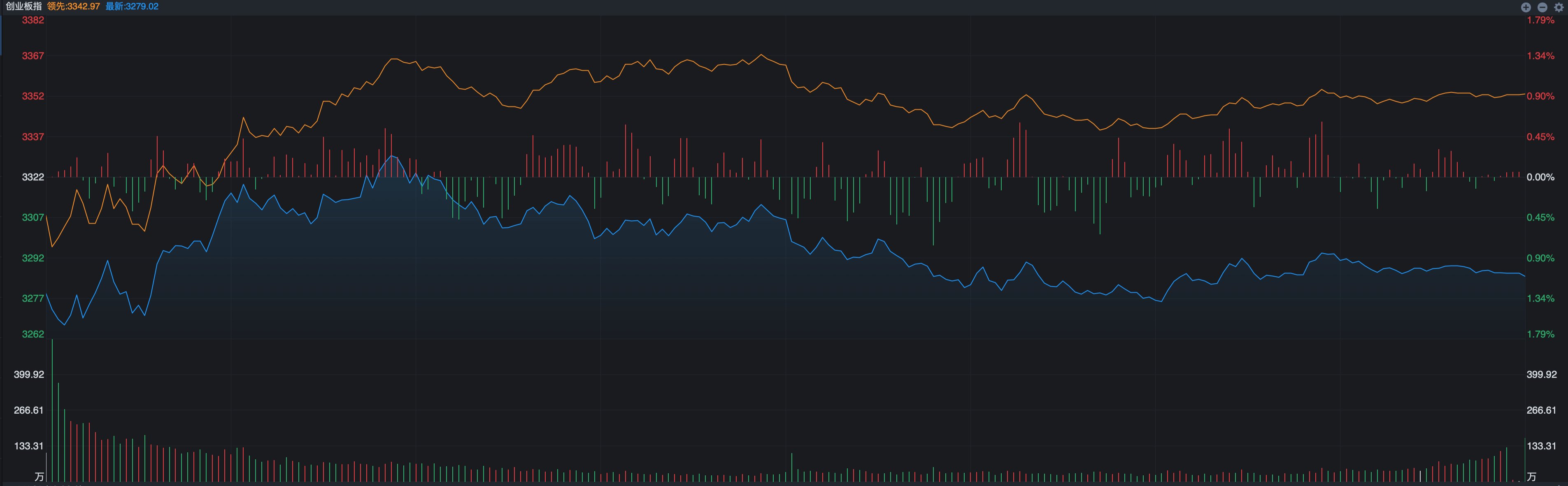Click the 0.00% right axis label

point(1540,177)
